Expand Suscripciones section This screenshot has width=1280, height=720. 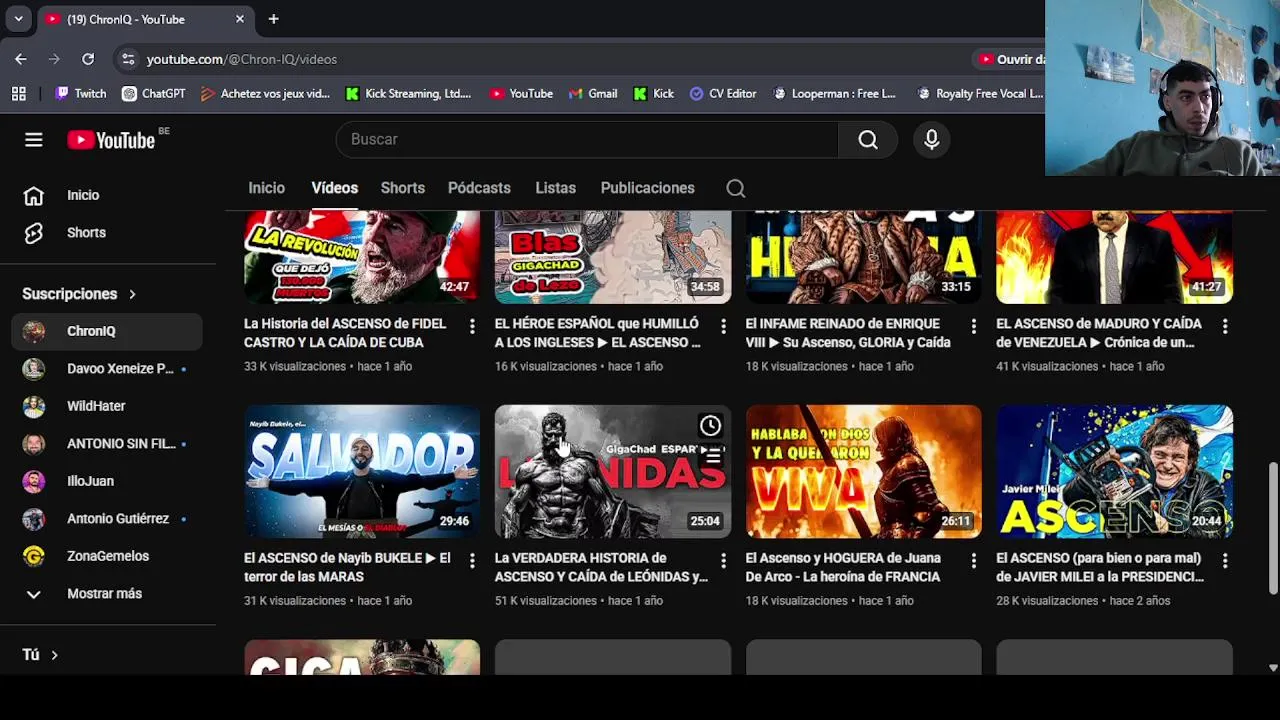(79, 294)
